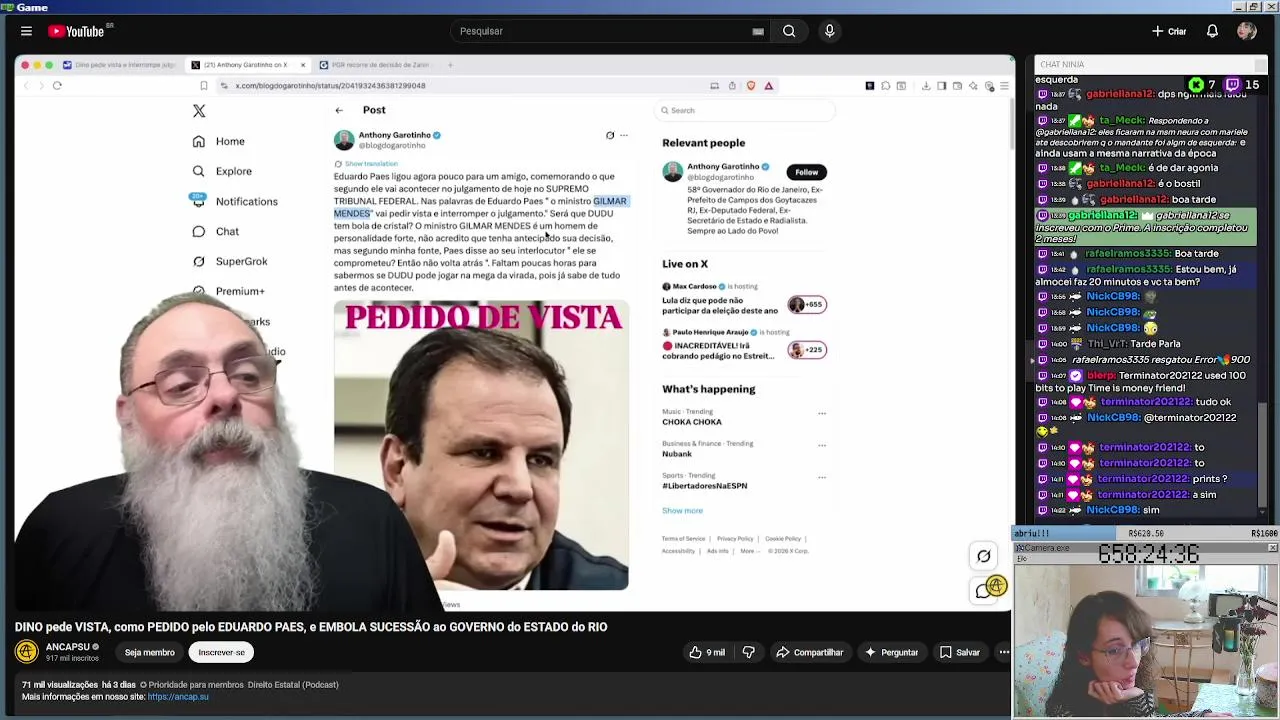The height and width of the screenshot is (720, 1280).
Task: Like the video with 9 mil likes
Action: (706, 652)
